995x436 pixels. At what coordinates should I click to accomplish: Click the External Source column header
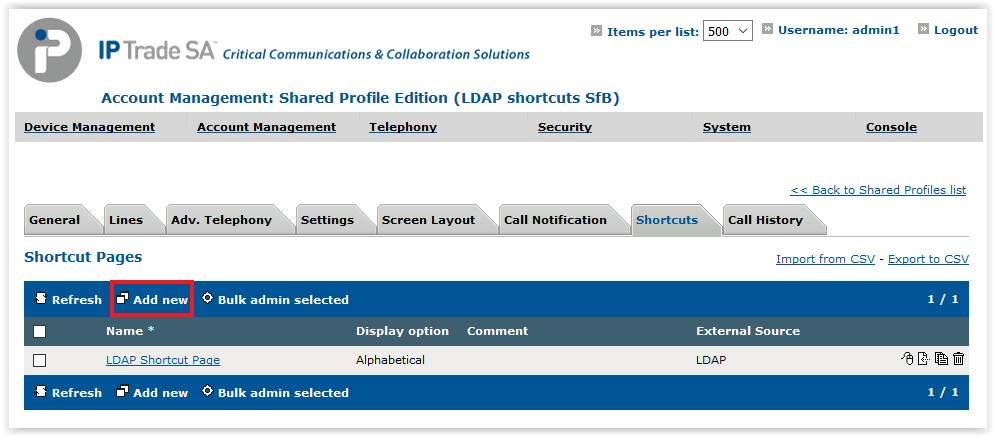pos(748,331)
